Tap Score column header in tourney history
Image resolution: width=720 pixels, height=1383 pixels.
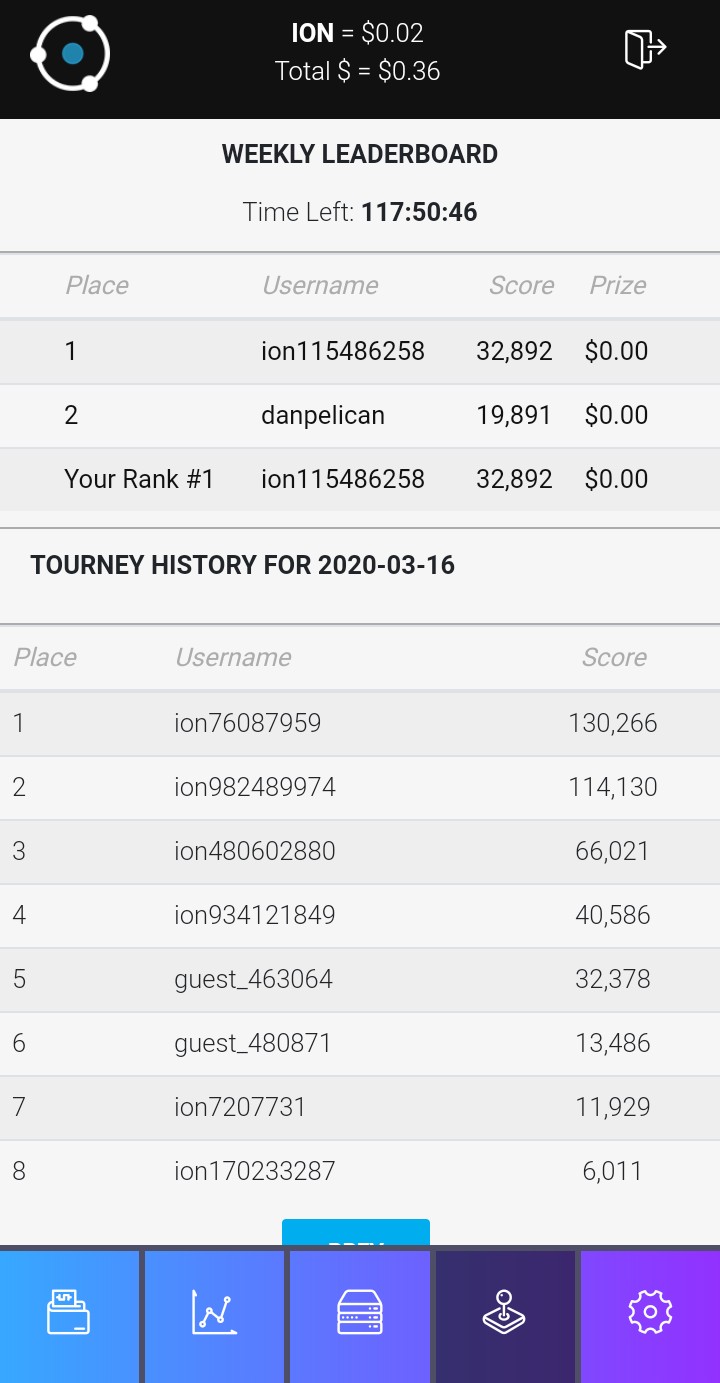pos(614,657)
